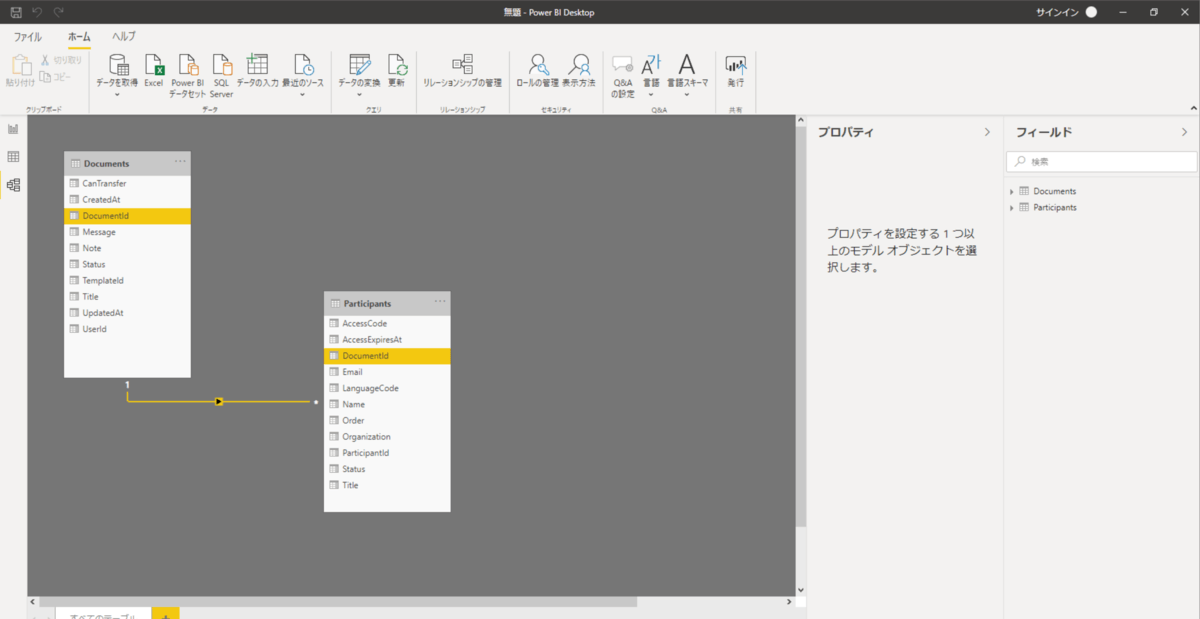The height and width of the screenshot is (619, 1200).
Task: Expand Participants in the Fields pane
Action: click(x=1011, y=208)
